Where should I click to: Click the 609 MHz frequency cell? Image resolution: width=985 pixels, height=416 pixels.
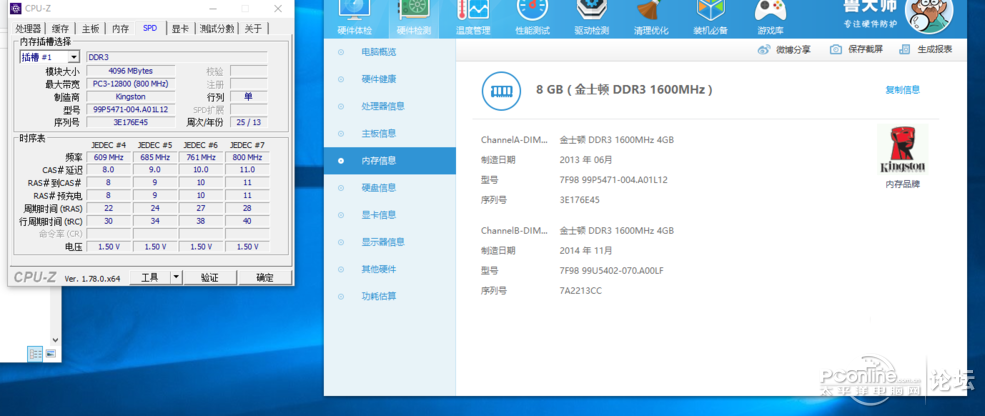[109, 157]
